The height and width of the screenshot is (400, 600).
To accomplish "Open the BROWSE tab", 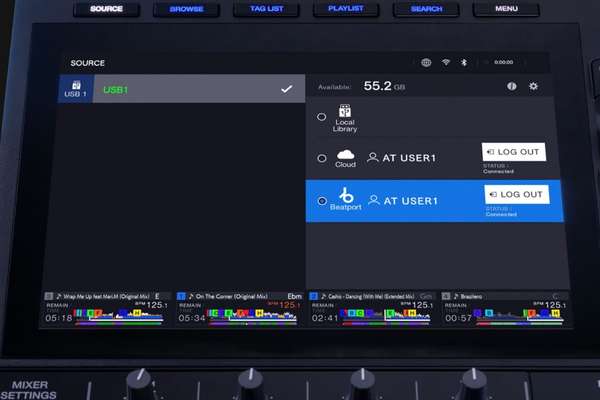I will point(186,9).
